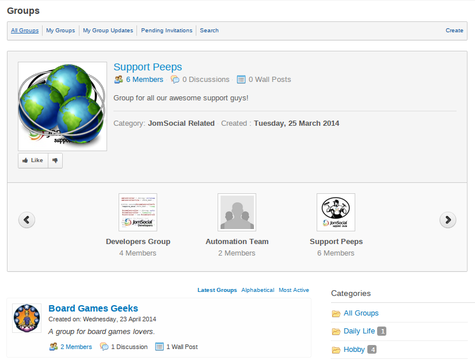Sort groups by Most Active
The height and width of the screenshot is (360, 475).
click(x=294, y=290)
